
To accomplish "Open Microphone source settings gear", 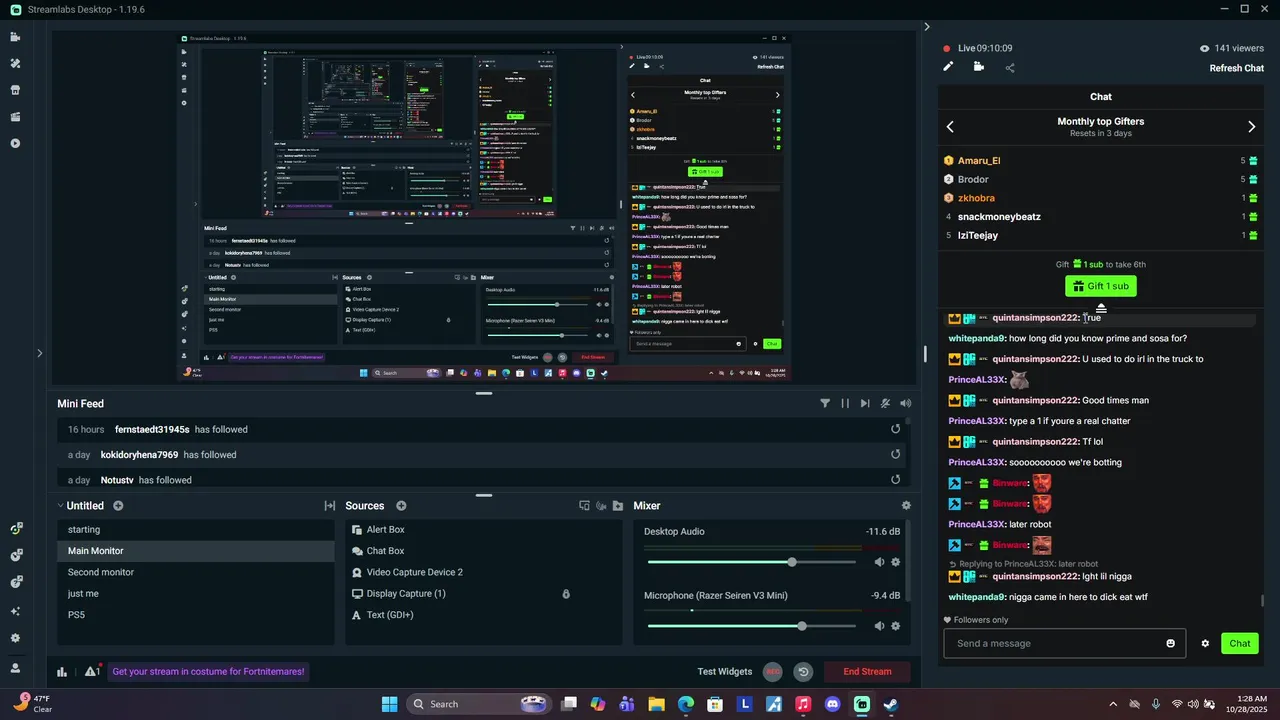I will pos(895,626).
